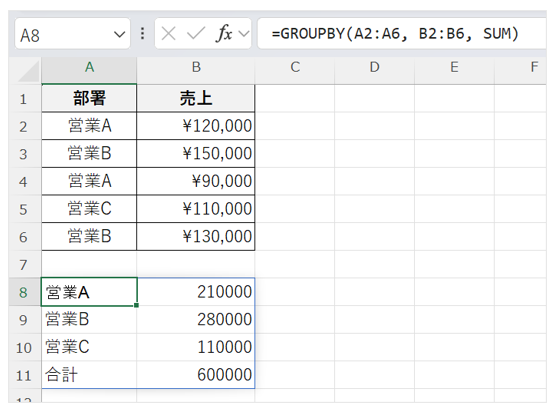Select cell A10 with 営業C result
Screen dimensions: 558x418
pos(89,347)
